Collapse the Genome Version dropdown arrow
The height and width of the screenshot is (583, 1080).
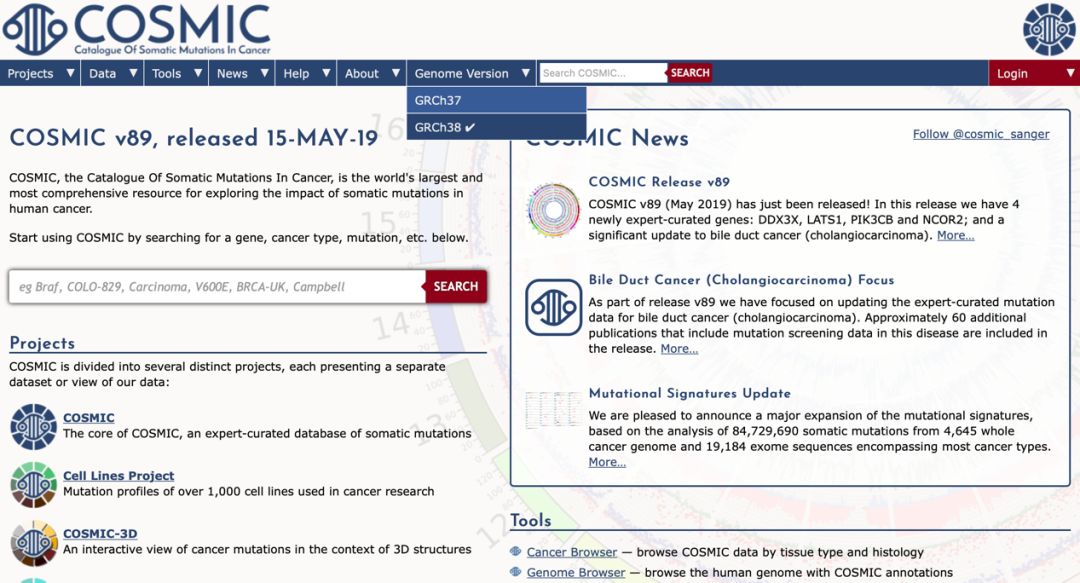(526, 72)
